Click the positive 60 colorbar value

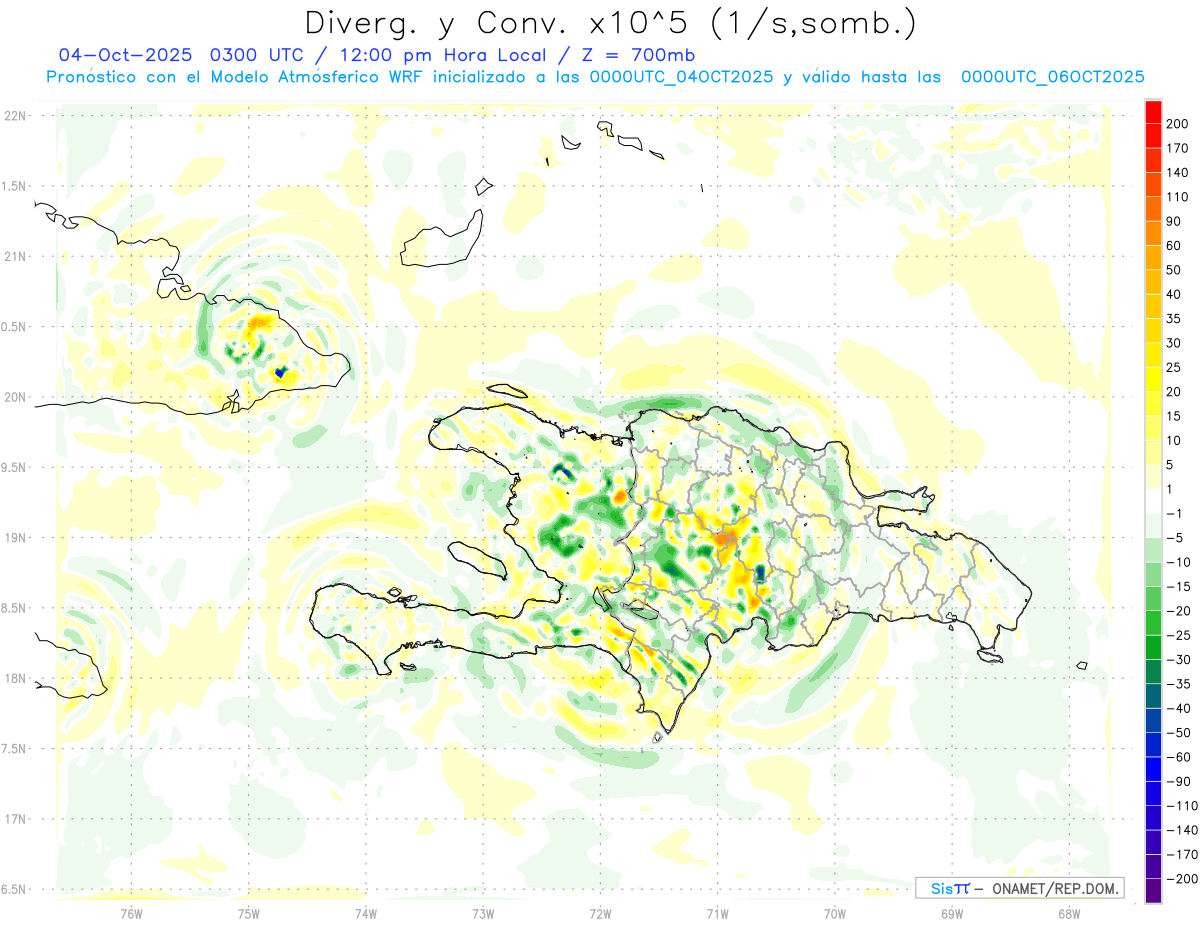[x=1174, y=246]
